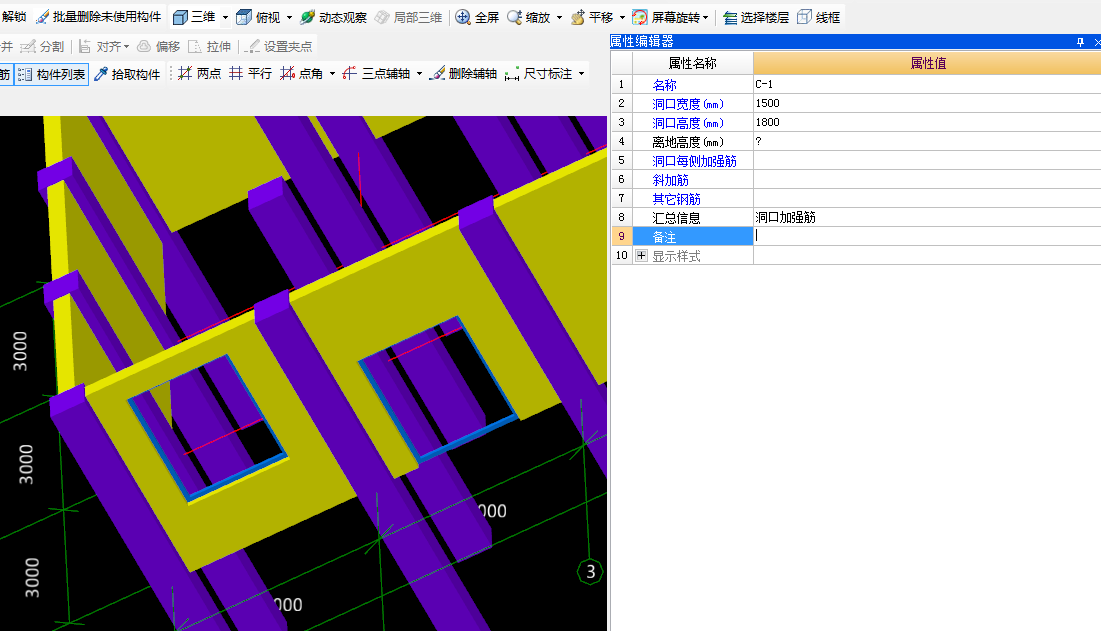
Task: Click the 删除辅轴 delete auxiliary axis tool
Action: (463, 74)
